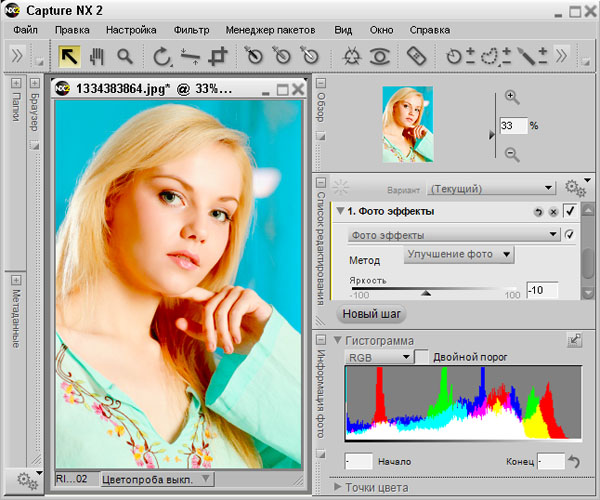Pick the Zoom magnifier tool

pos(125,56)
